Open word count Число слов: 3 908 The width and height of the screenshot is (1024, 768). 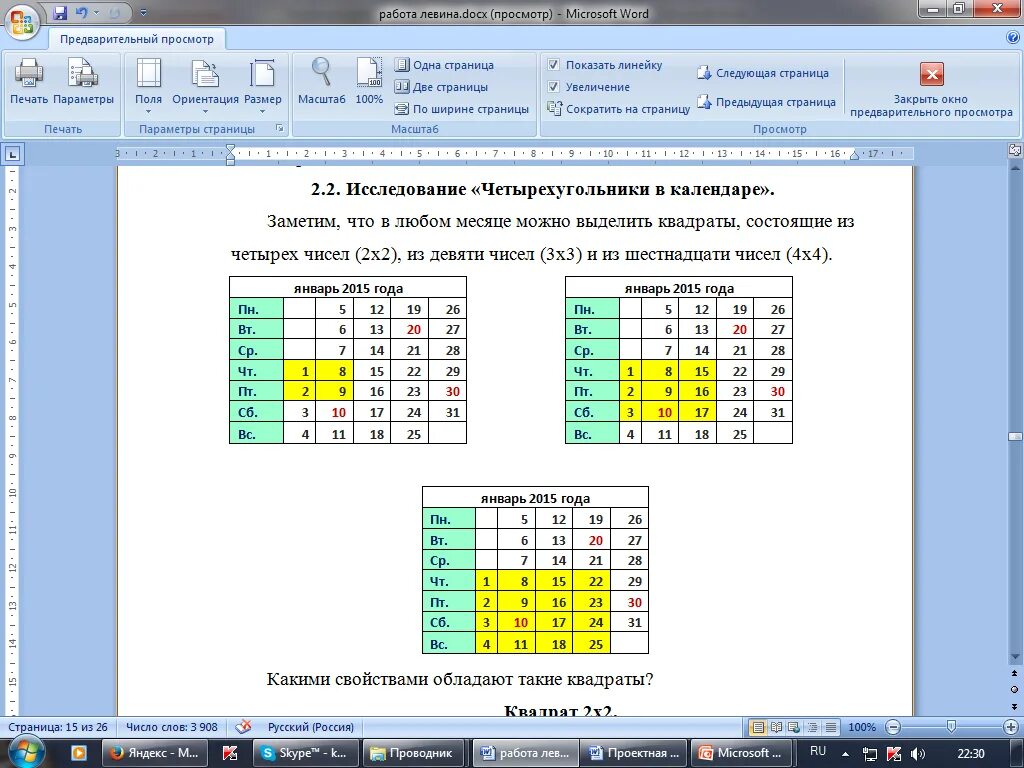(172, 727)
